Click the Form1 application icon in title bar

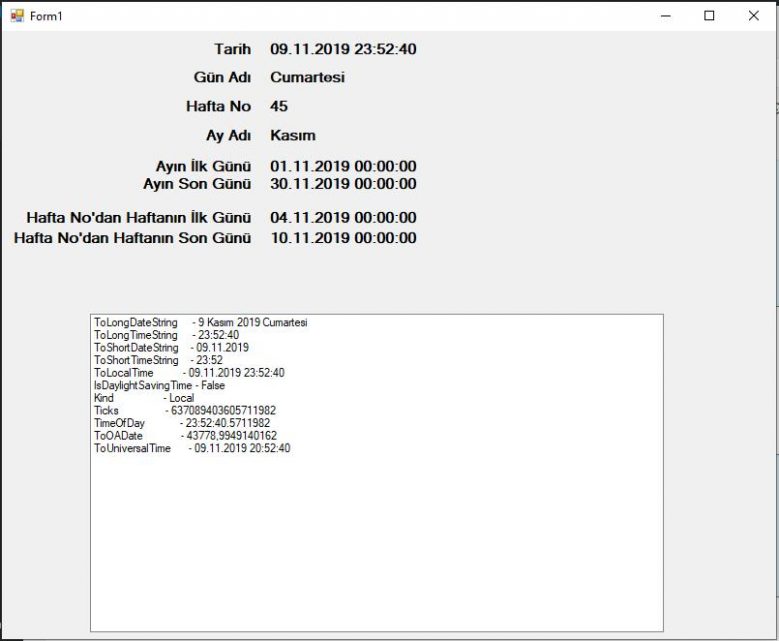(17, 16)
